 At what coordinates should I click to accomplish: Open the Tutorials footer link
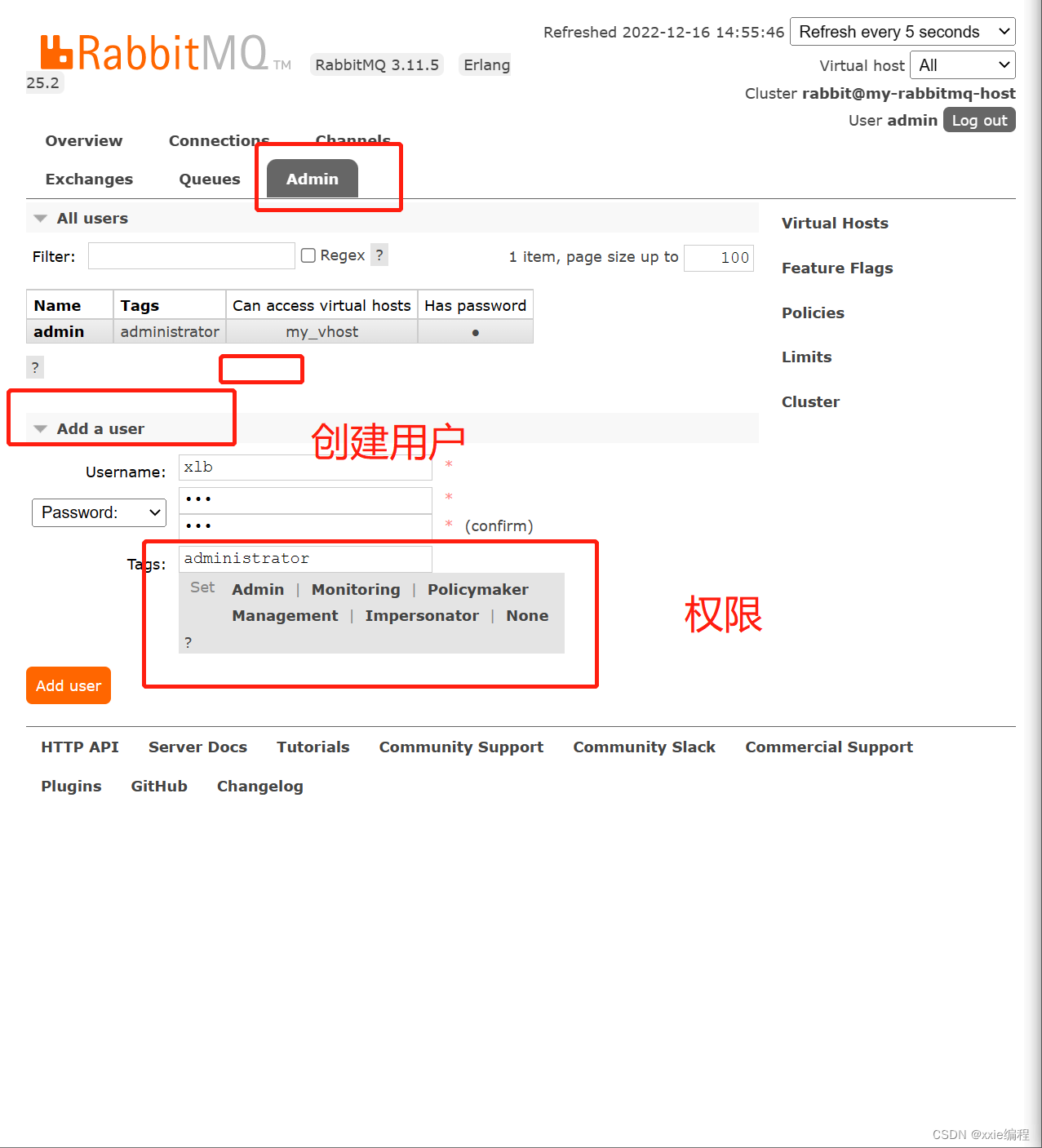pos(313,747)
